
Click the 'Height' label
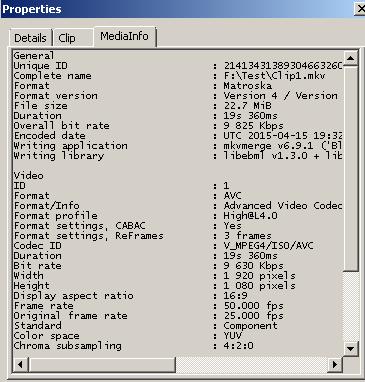pyautogui.click(x=31, y=286)
